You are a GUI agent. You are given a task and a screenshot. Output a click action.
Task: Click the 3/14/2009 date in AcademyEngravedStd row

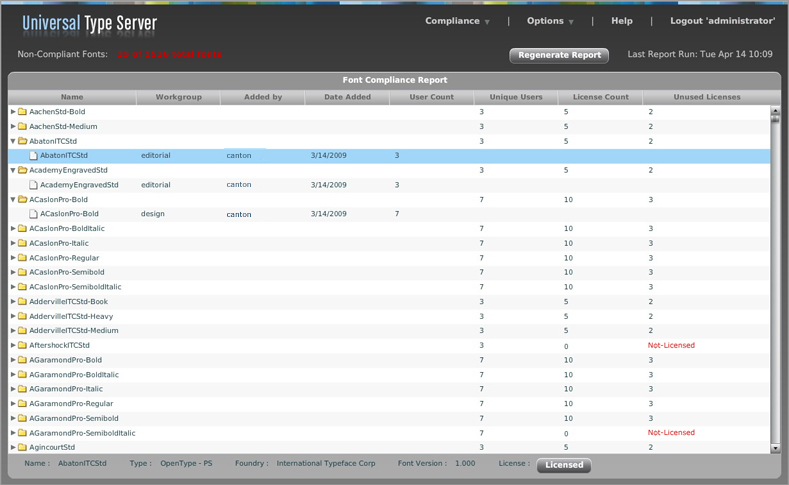point(329,185)
